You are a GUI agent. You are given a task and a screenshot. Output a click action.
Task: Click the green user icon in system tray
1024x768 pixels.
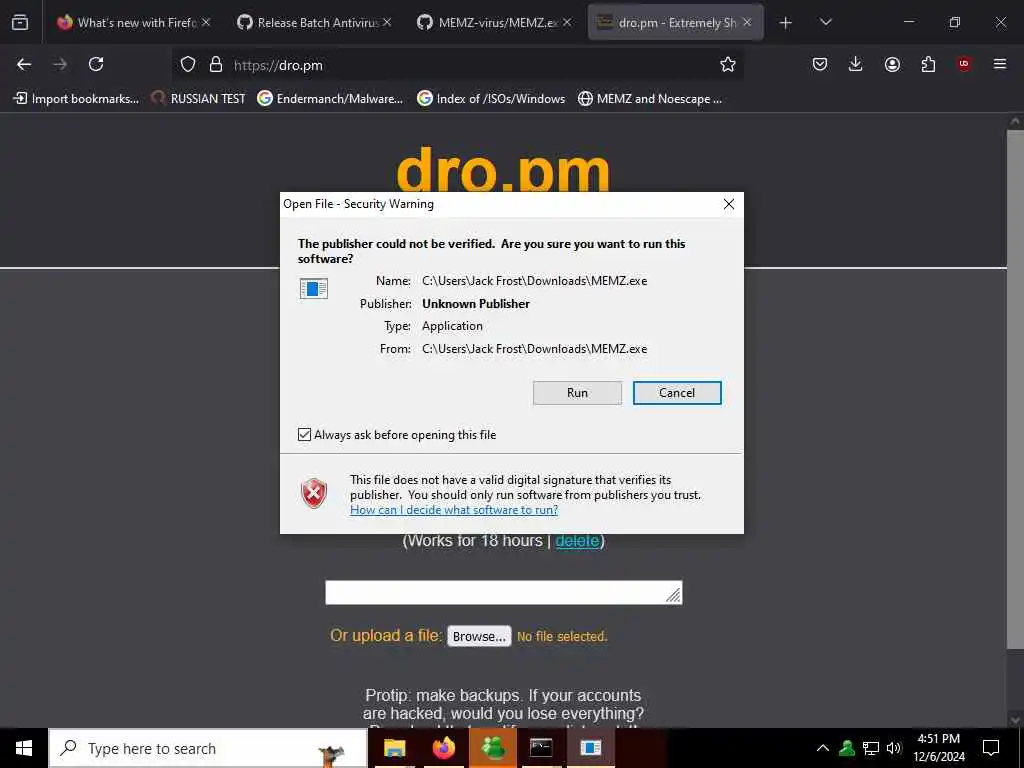tap(847, 748)
